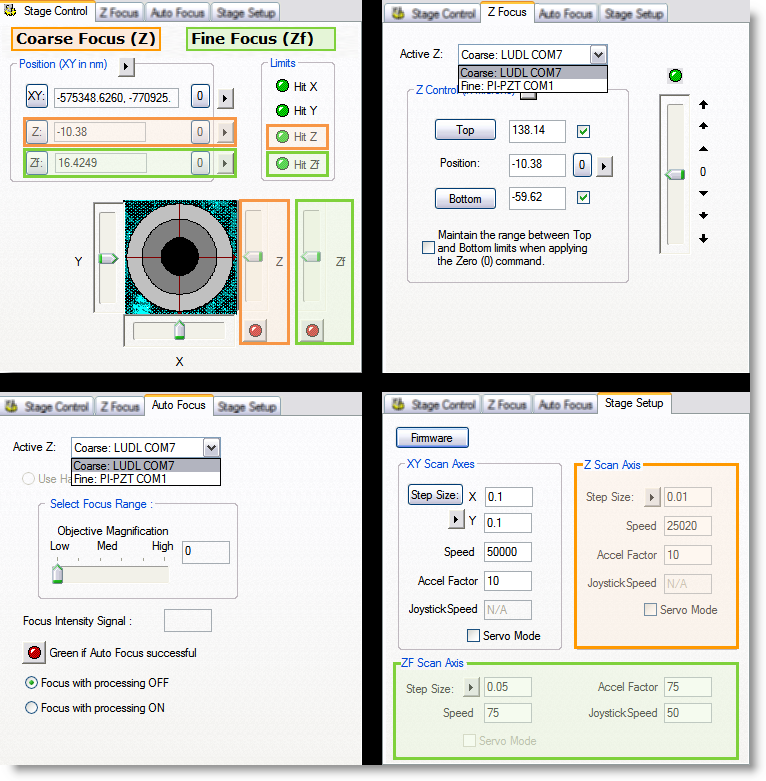Image resolution: width=766 pixels, height=781 pixels.
Task: Click the green Hit X limit indicator
Action: [283, 86]
